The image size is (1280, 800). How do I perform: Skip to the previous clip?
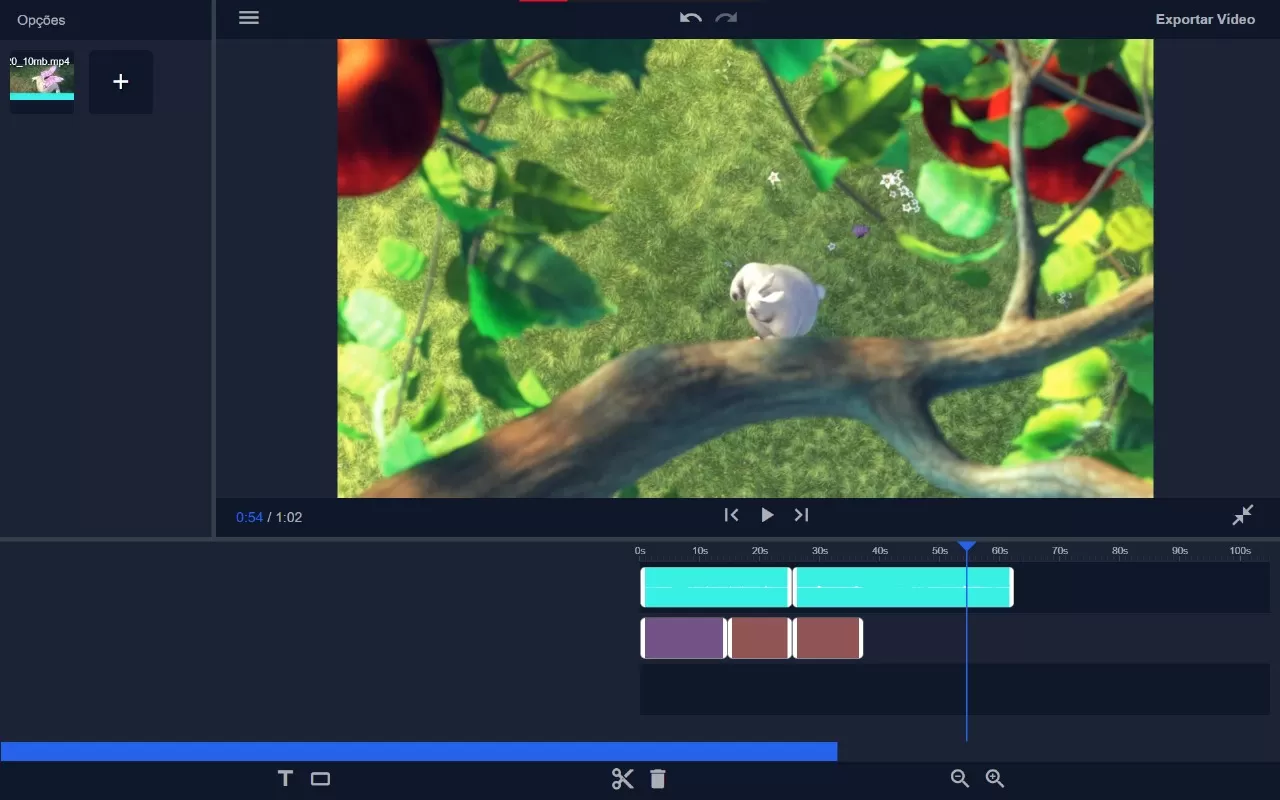[731, 515]
